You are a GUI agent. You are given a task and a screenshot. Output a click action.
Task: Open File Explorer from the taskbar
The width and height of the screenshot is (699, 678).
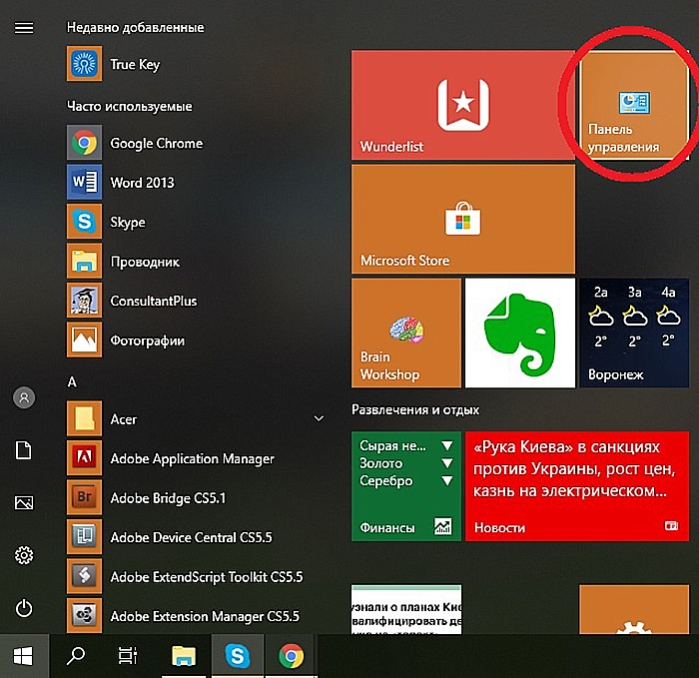tap(184, 656)
